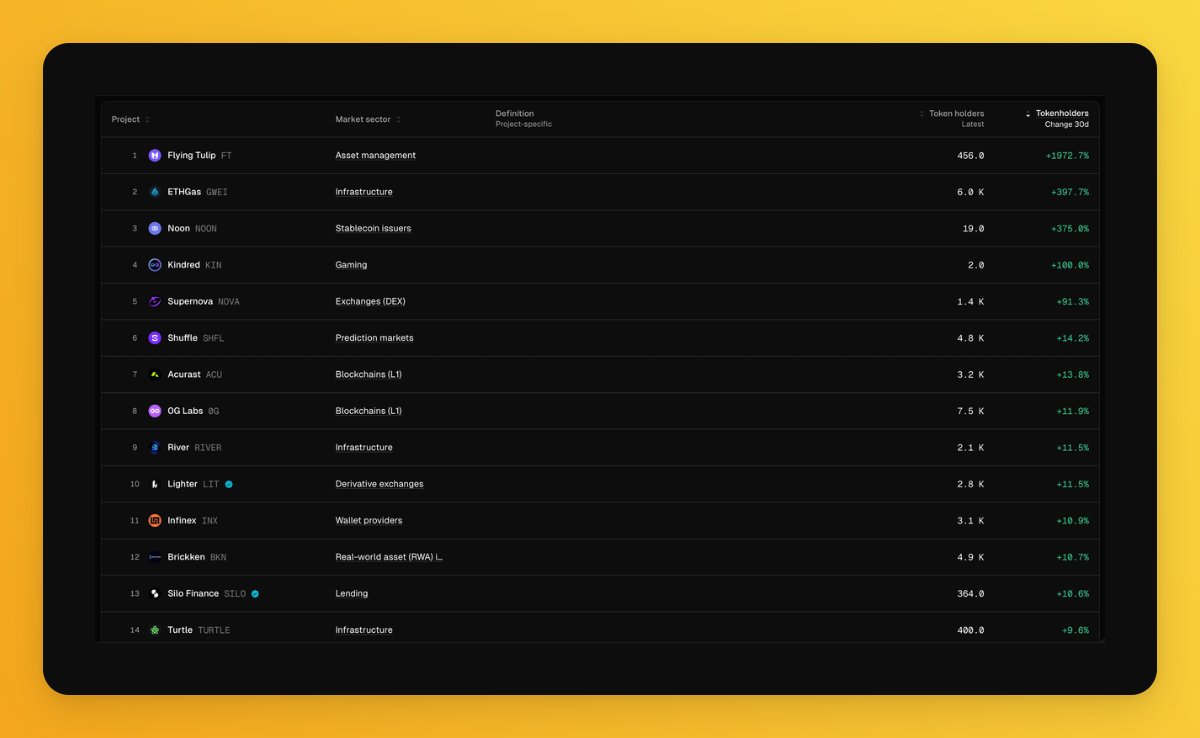Click the Silo Finance project logo icon

pos(155,593)
